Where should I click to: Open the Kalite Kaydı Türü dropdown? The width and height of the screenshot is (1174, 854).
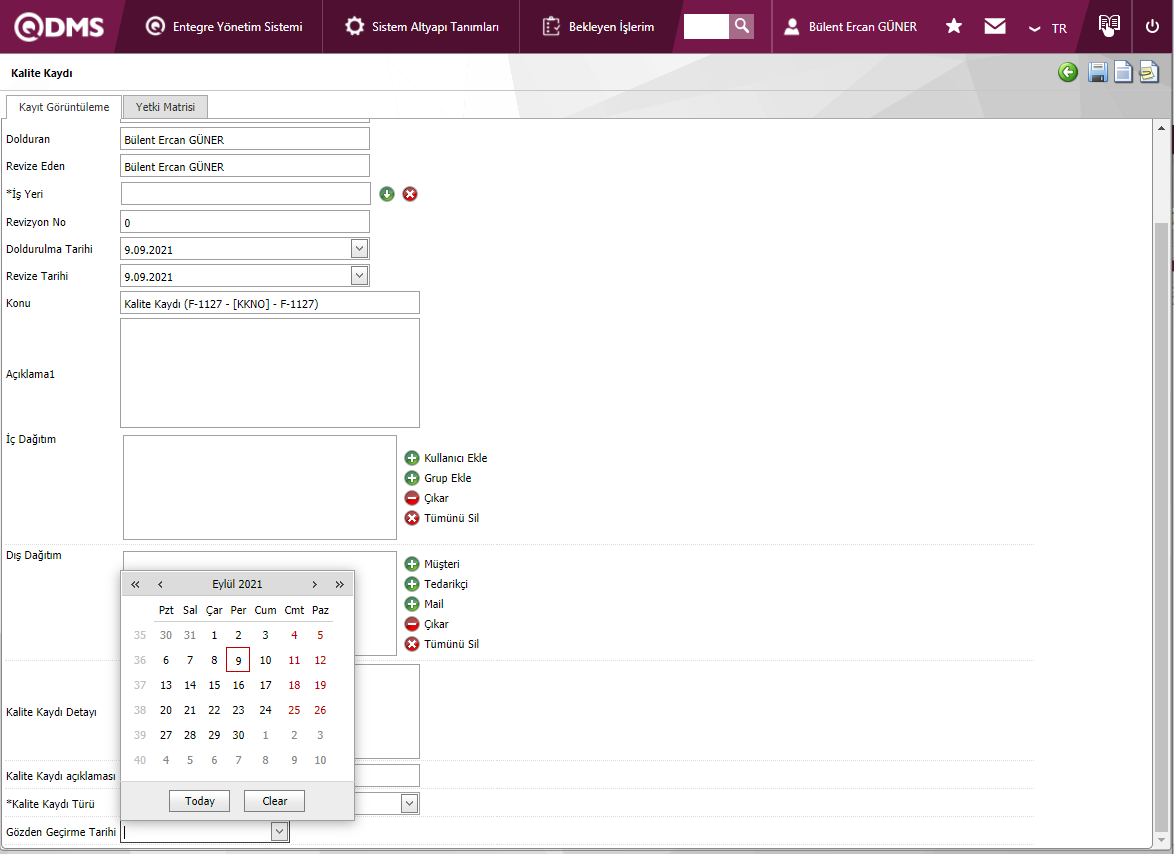click(x=409, y=803)
